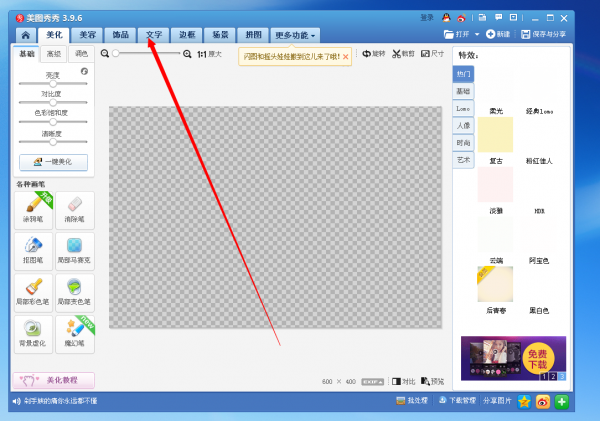Click the 新建 new button

498,34
